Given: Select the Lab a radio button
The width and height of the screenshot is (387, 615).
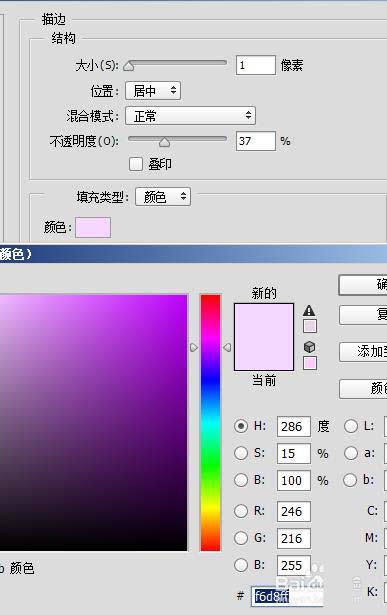Looking at the screenshot, I should click(351, 453).
